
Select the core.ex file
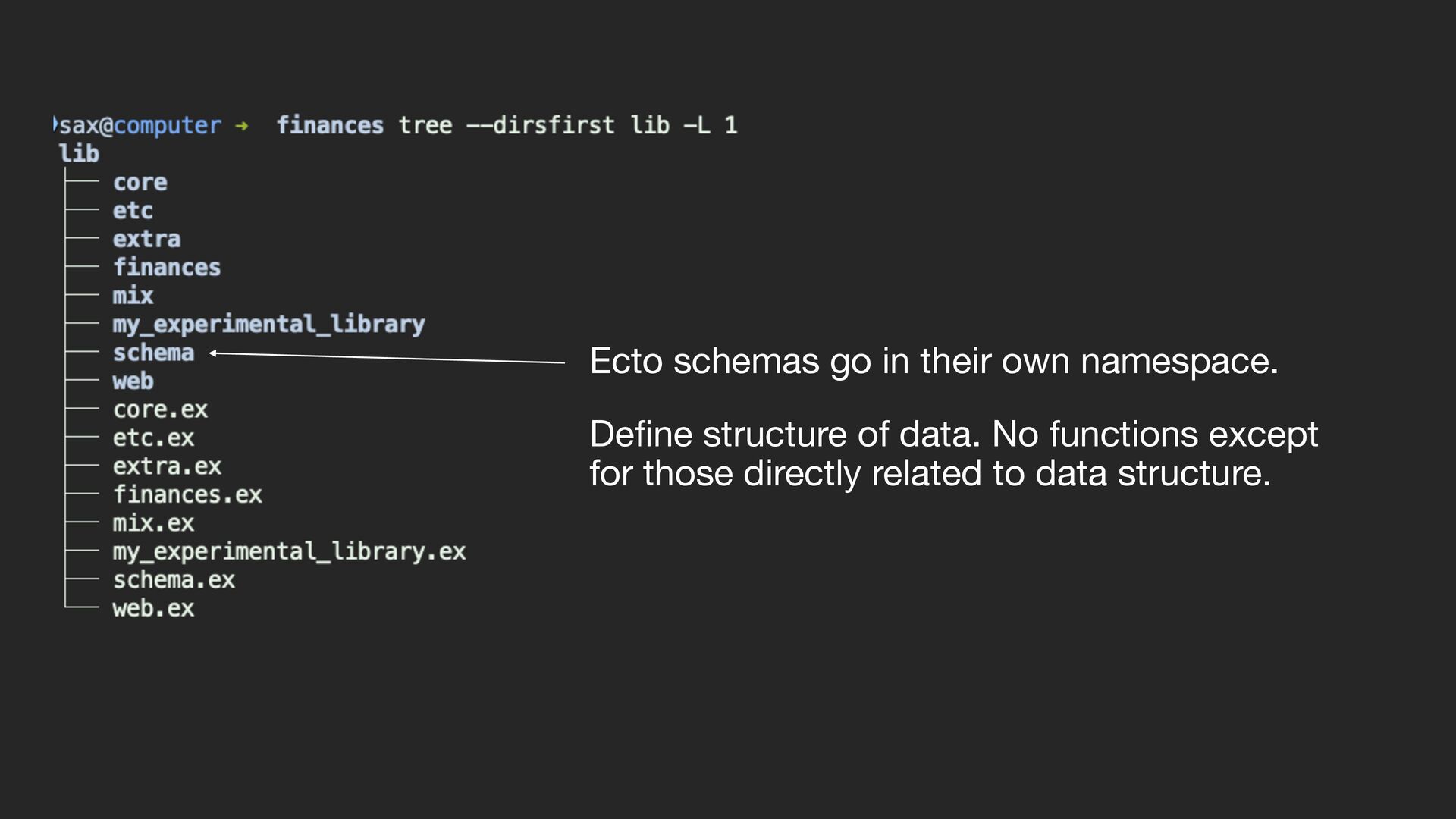(x=161, y=410)
